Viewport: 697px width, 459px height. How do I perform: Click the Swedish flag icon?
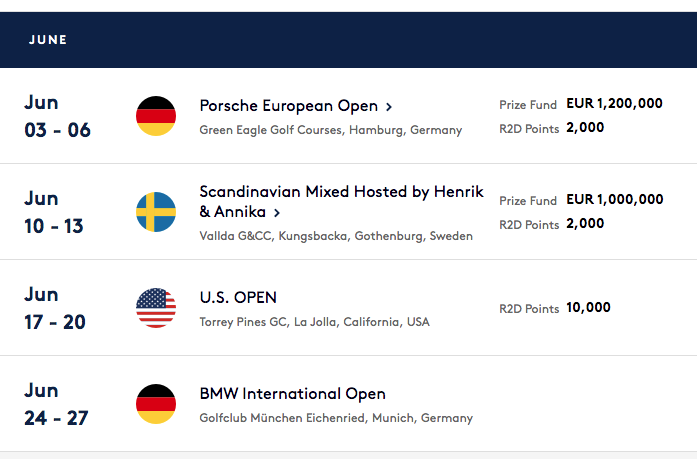click(156, 212)
